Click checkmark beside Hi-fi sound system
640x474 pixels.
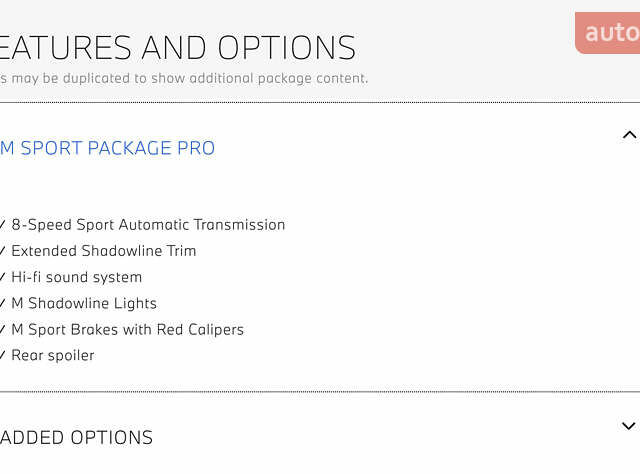coord(2,277)
